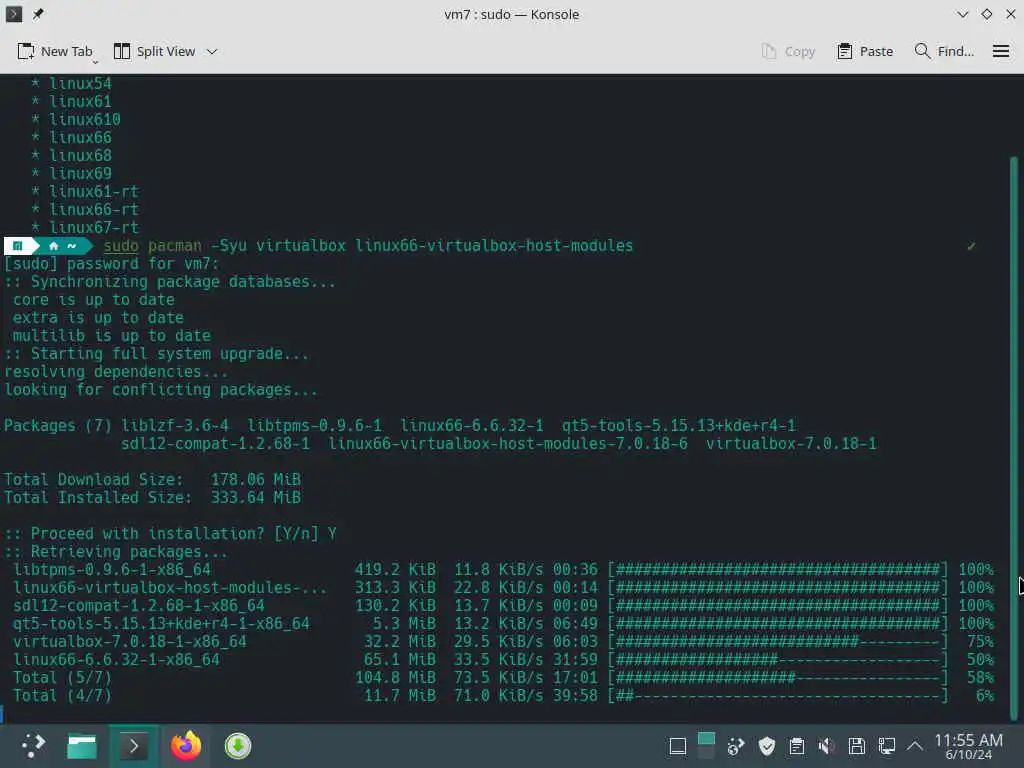Open the removable disk tray icon
This screenshot has height=768, width=1024.
click(857, 746)
